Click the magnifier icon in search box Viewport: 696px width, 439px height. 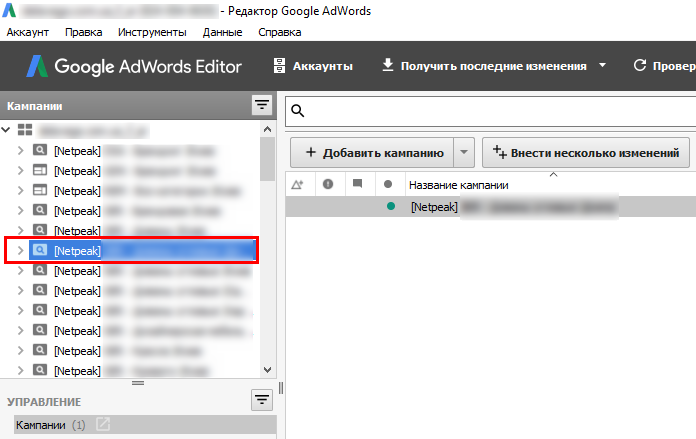tap(298, 111)
